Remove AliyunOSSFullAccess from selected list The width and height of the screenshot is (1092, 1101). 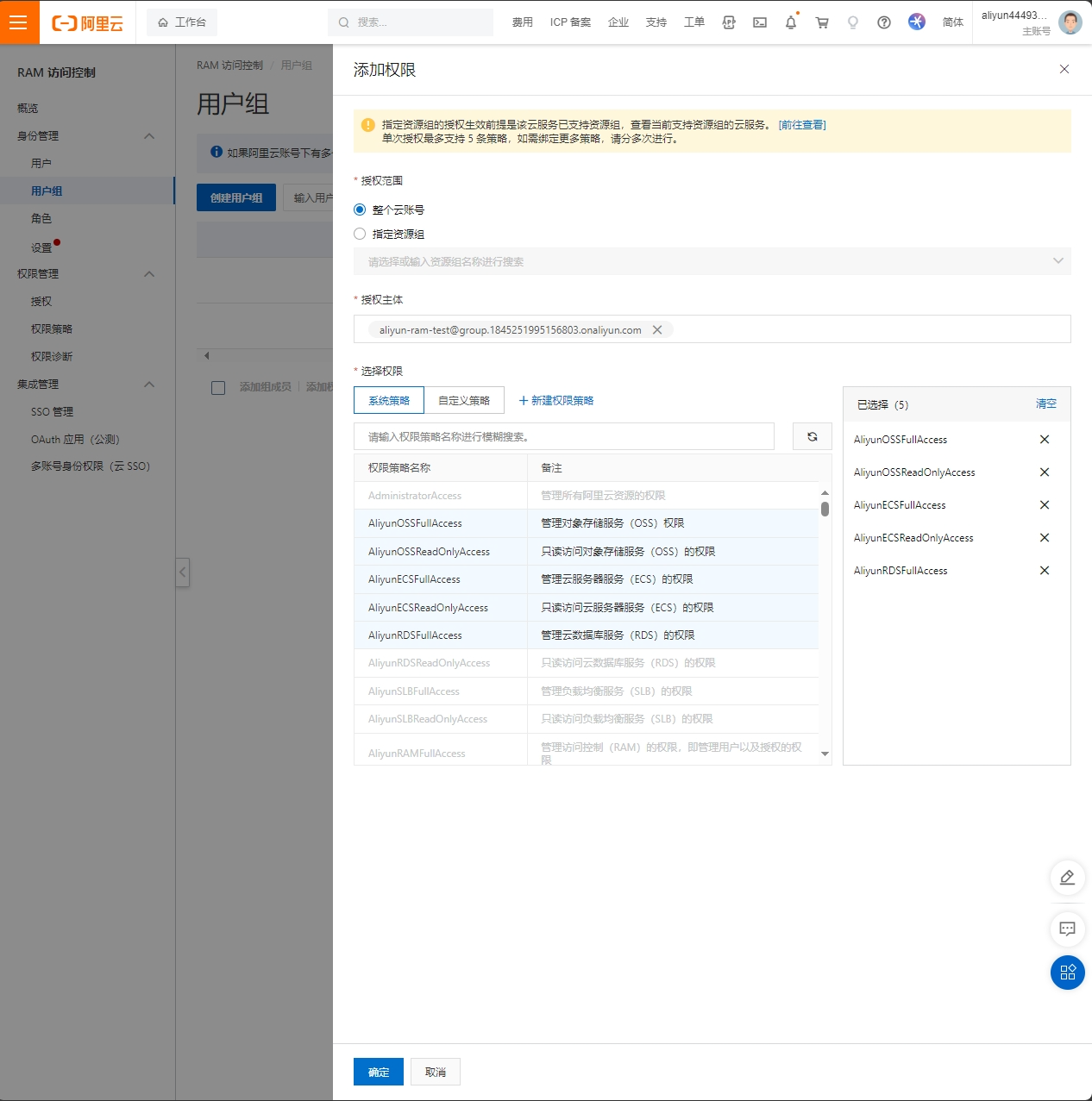(x=1045, y=440)
